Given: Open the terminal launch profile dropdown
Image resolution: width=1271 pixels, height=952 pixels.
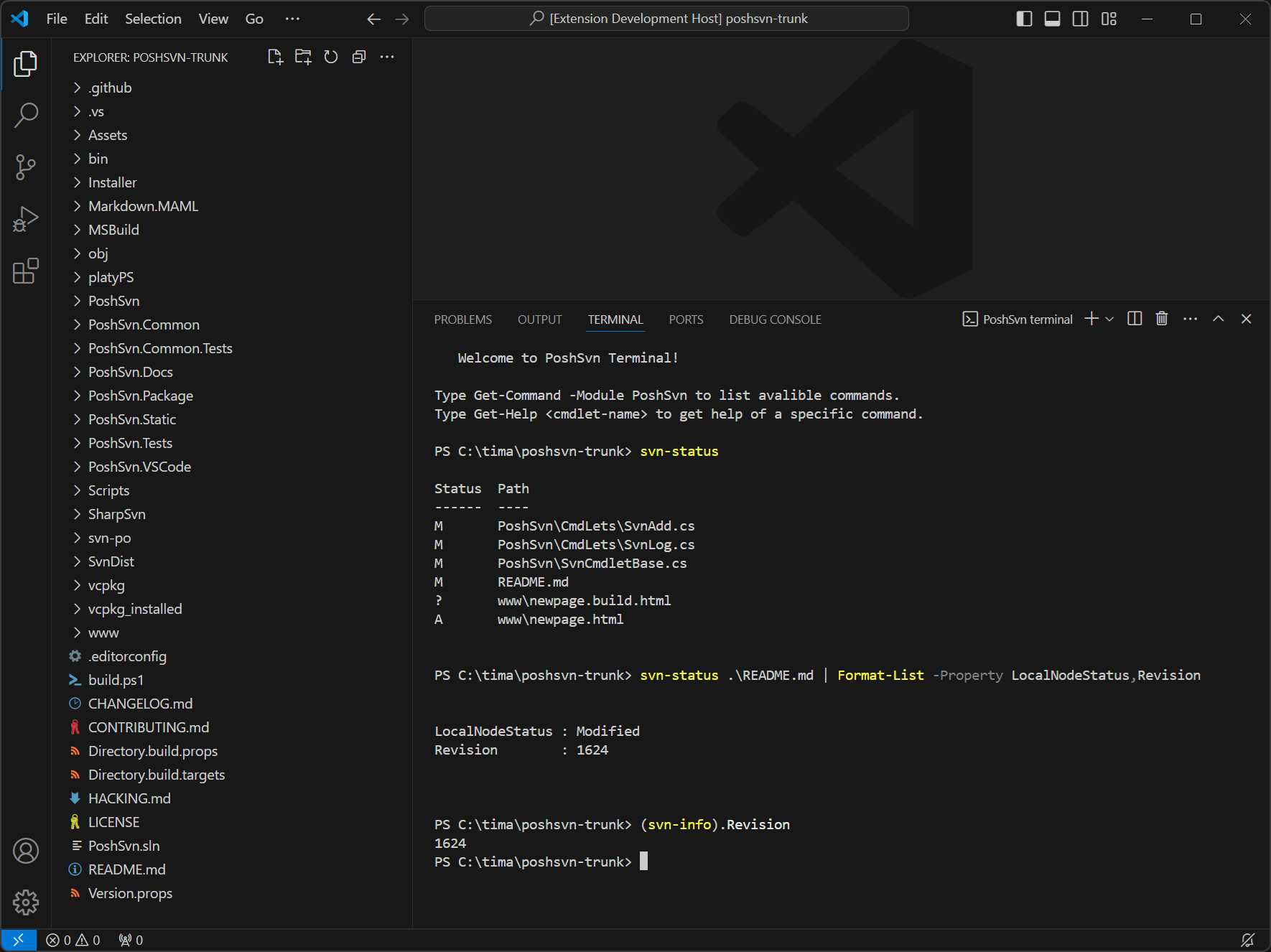Looking at the screenshot, I should click(x=1109, y=319).
